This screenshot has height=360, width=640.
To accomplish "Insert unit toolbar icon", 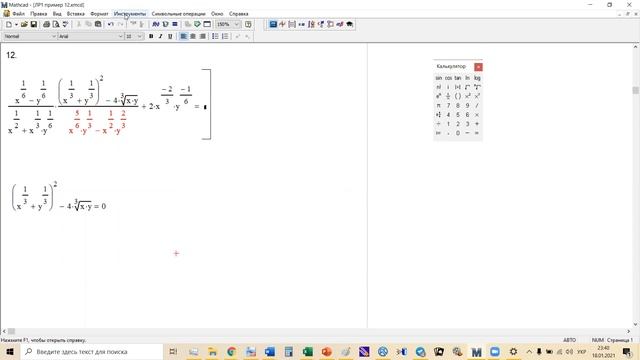I will pyautogui.click(x=165, y=24).
